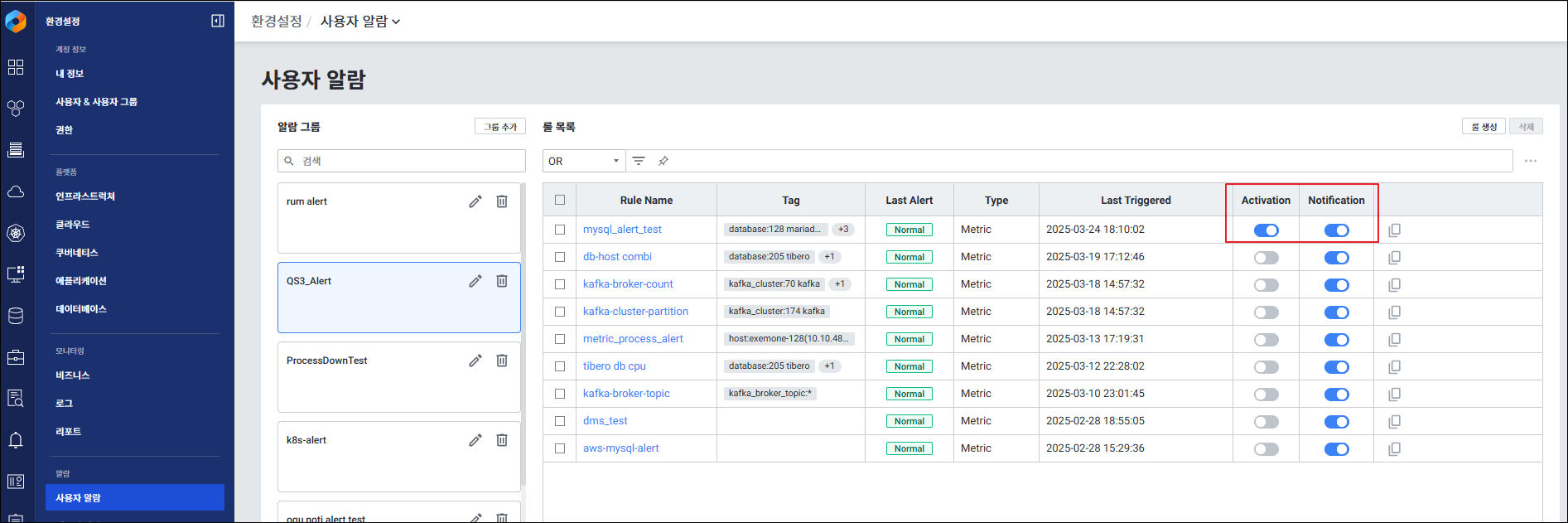1568x523 pixels.
Task: Open the bell alarm icon in left rail
Action: click(16, 440)
